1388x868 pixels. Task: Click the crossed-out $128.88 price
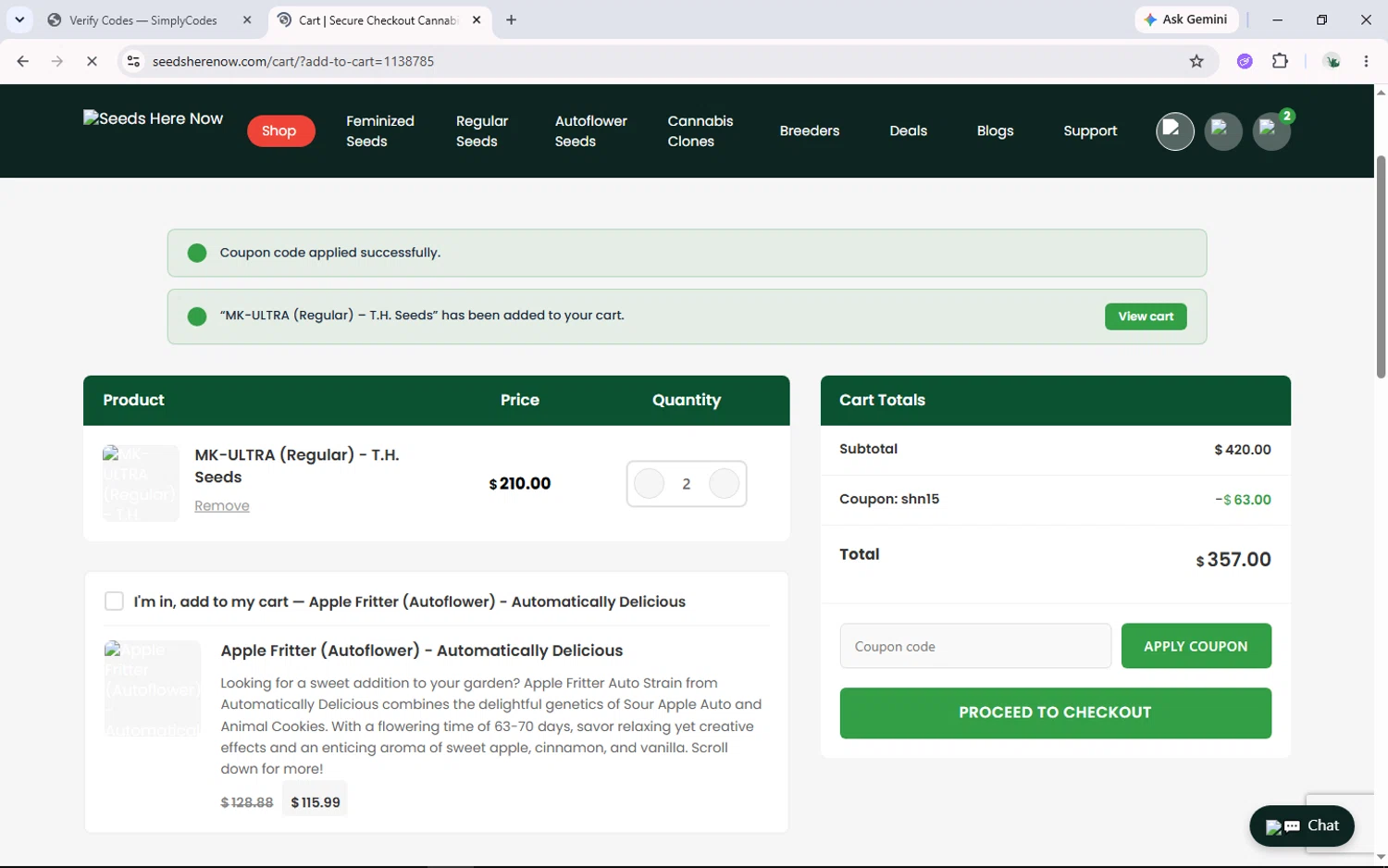pos(247,802)
